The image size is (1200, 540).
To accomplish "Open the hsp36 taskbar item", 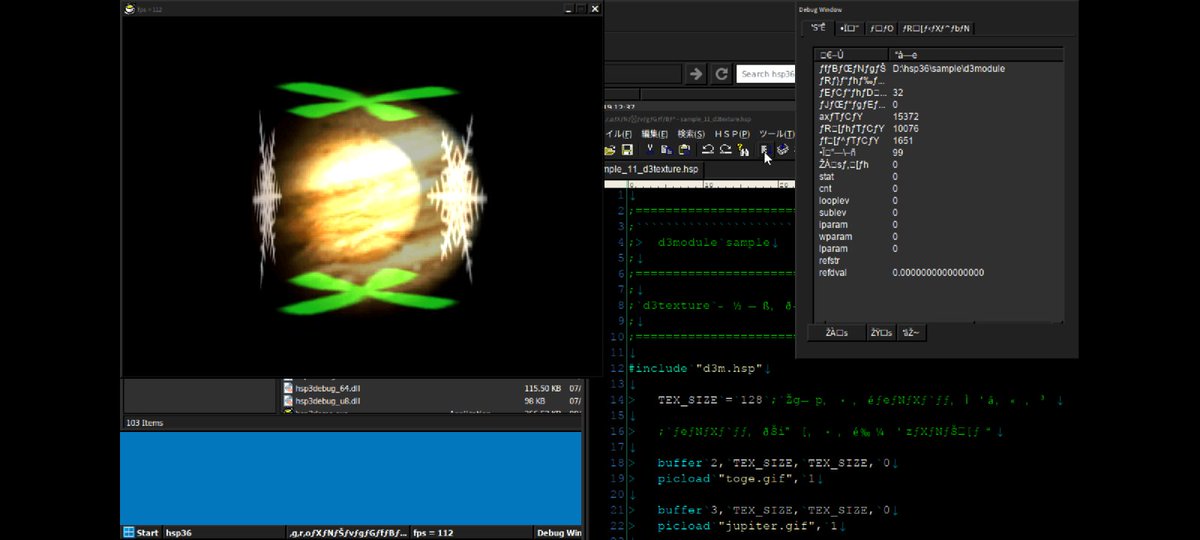I will click(x=224, y=533).
